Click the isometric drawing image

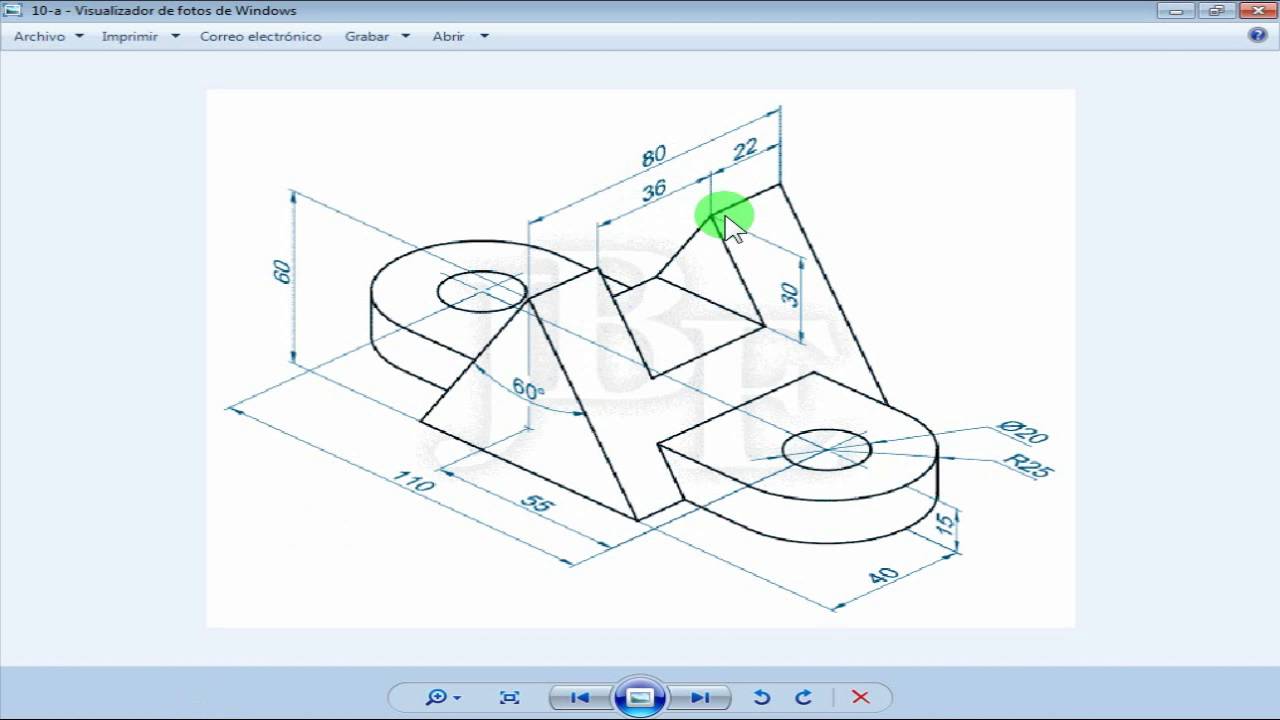[x=640, y=358]
